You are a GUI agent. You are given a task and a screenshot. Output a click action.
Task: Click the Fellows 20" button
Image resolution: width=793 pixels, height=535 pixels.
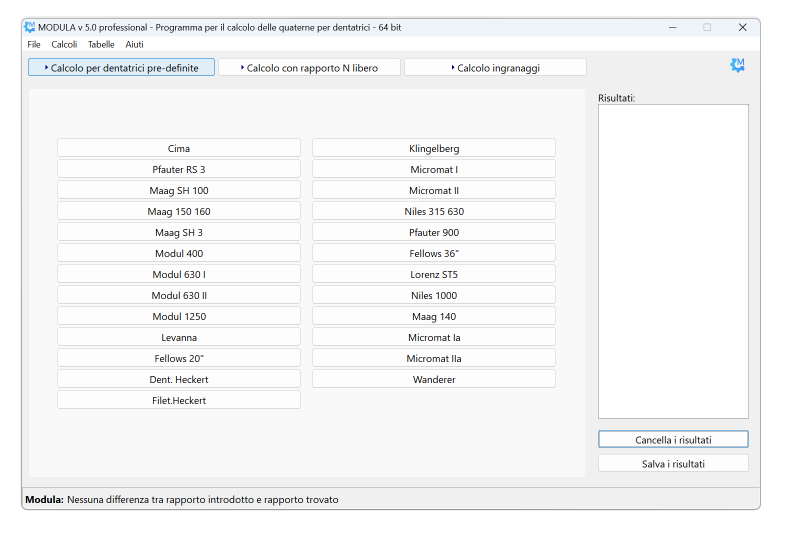point(179,358)
